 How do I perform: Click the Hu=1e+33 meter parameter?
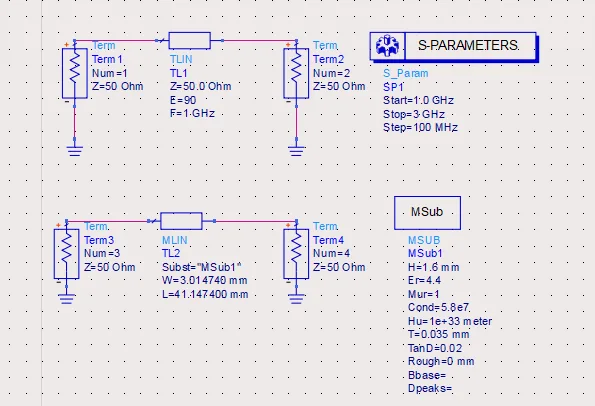(450, 321)
